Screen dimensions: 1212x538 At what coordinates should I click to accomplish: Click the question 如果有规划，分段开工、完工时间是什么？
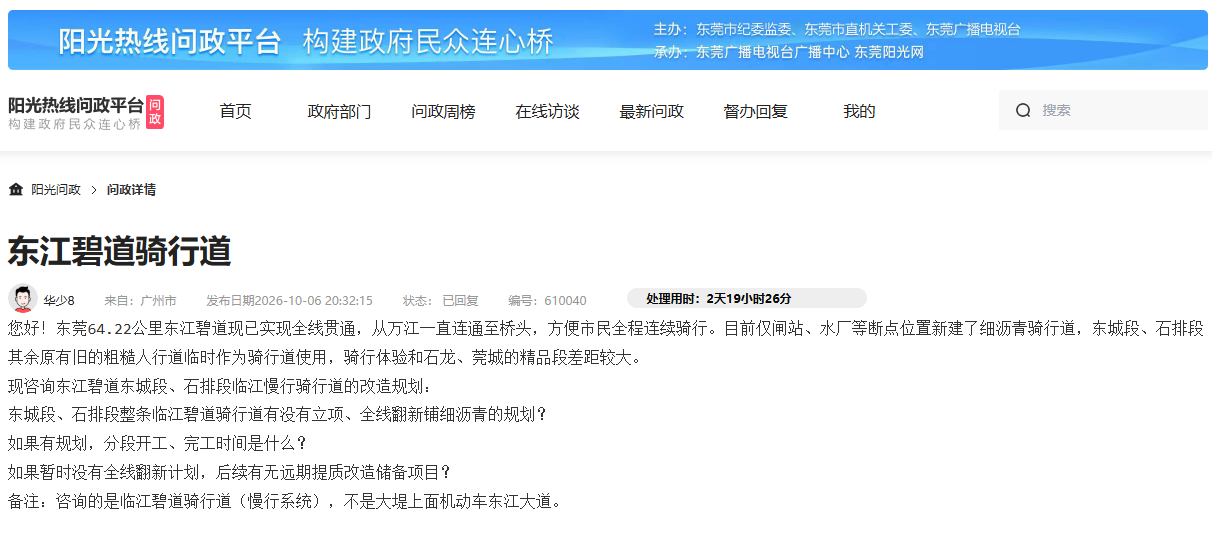(158, 442)
